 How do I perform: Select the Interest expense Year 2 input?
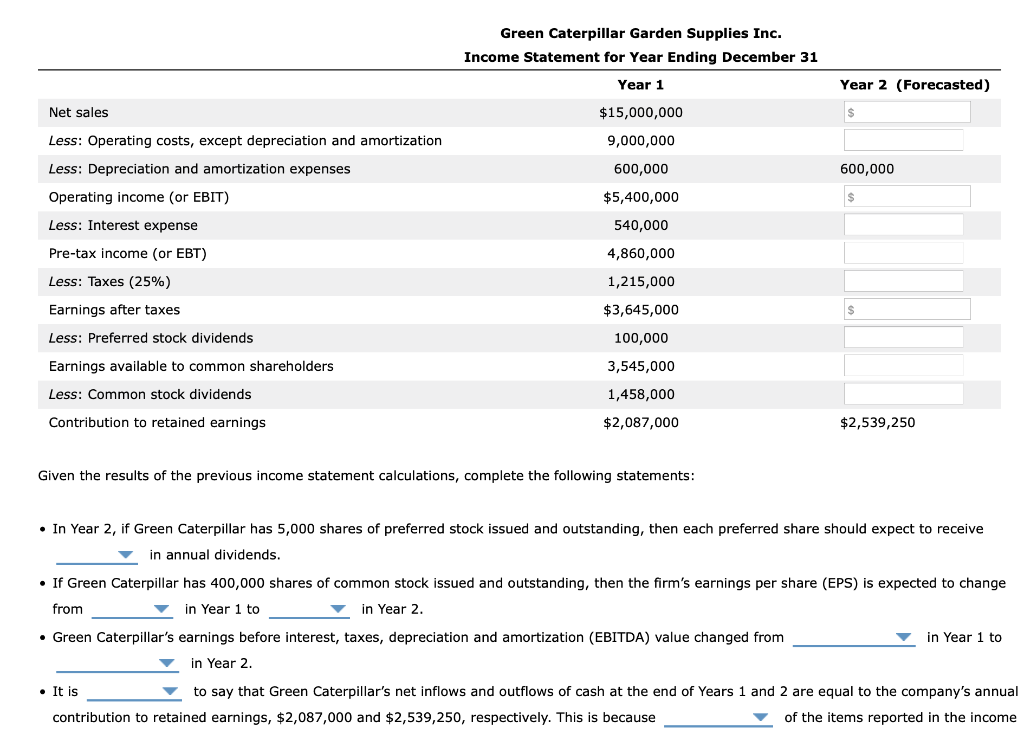903,224
